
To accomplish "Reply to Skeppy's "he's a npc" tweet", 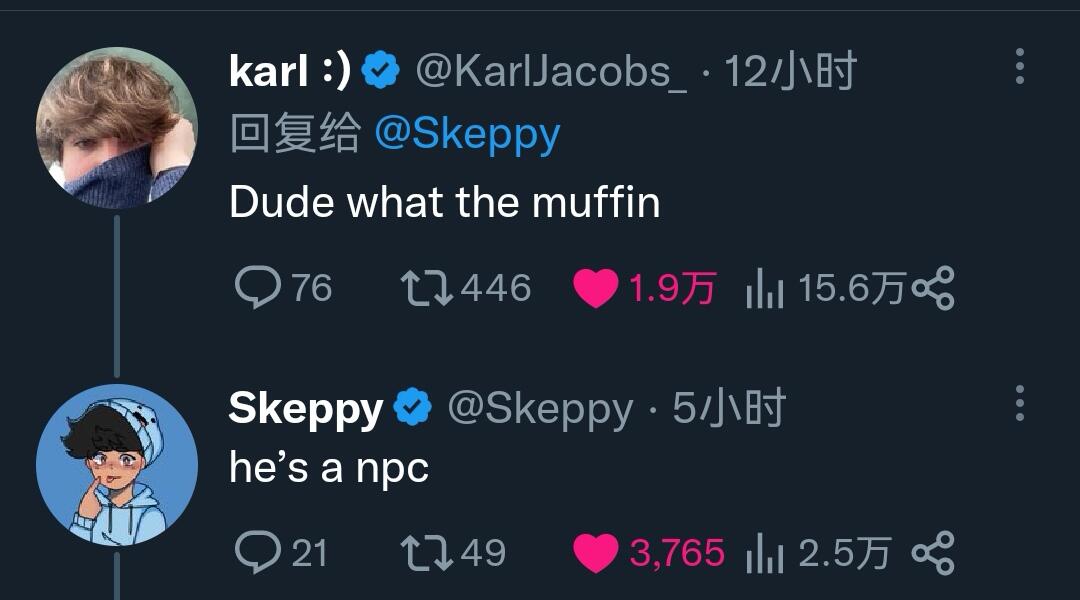I will point(258,552).
